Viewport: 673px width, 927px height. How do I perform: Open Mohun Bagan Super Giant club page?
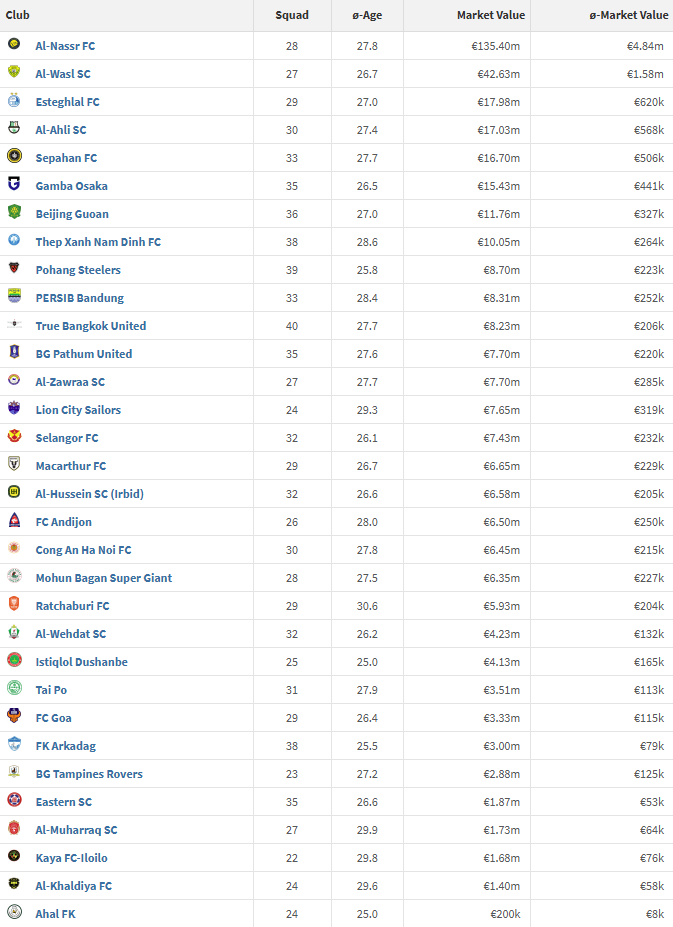pyautogui.click(x=103, y=578)
